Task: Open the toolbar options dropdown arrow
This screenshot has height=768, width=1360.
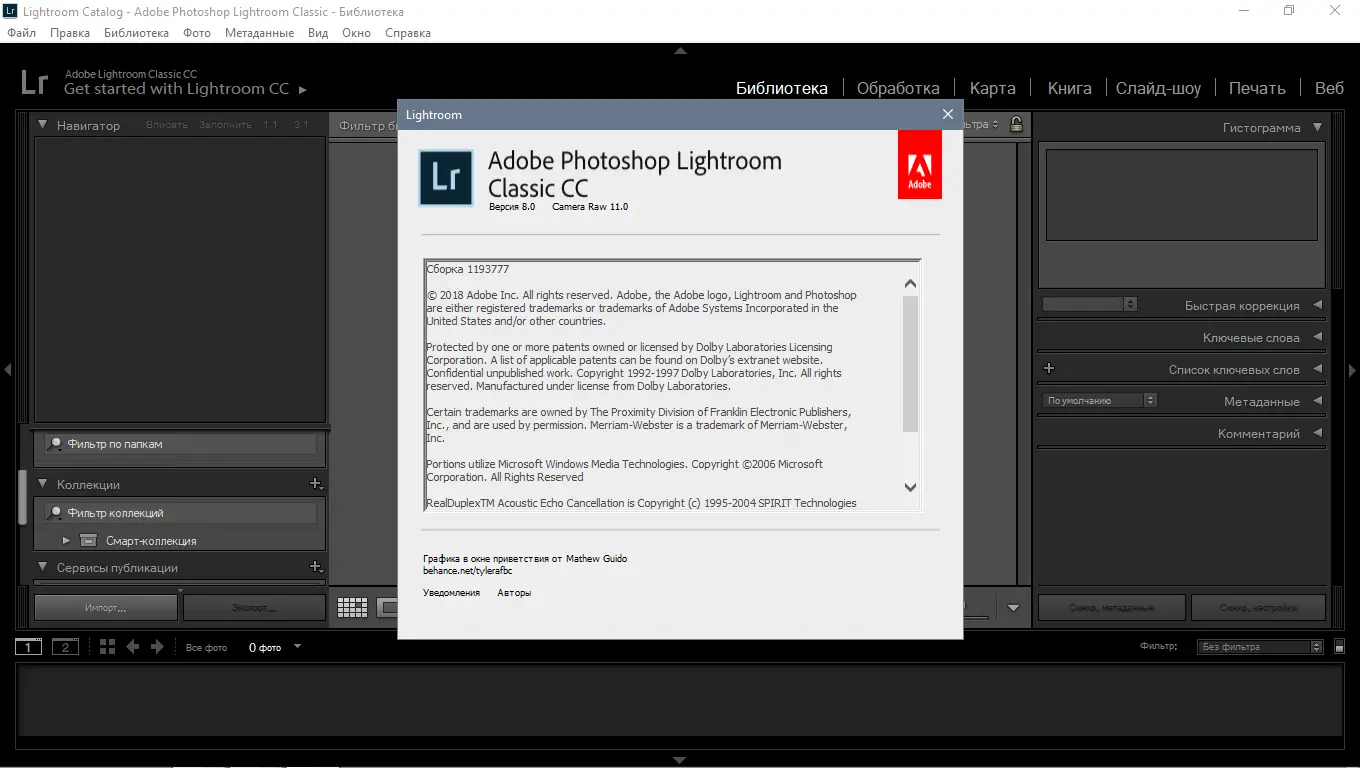Action: 1013,607
